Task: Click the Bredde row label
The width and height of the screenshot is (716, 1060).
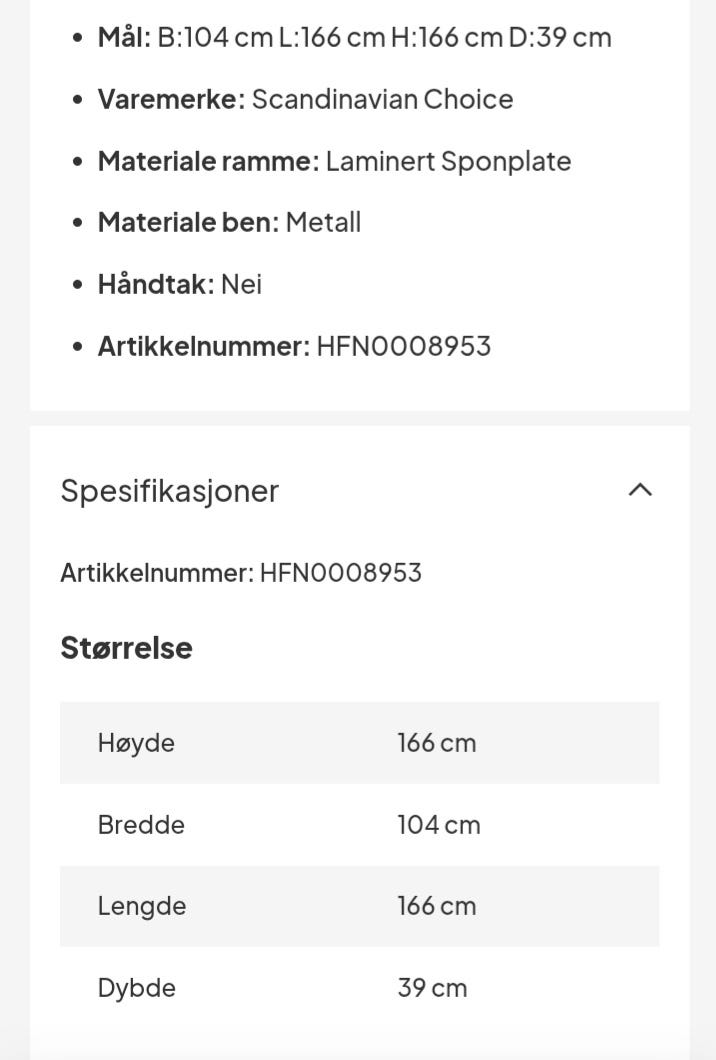Action: [x=141, y=825]
